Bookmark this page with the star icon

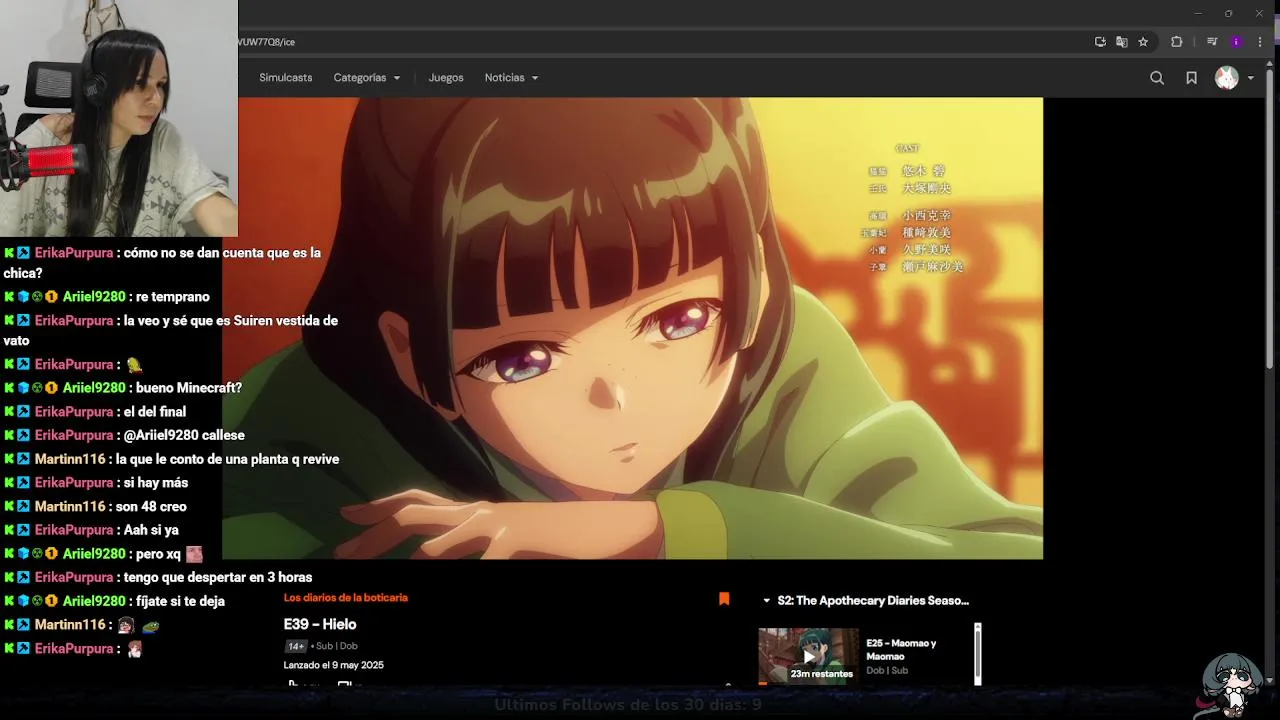[1143, 42]
